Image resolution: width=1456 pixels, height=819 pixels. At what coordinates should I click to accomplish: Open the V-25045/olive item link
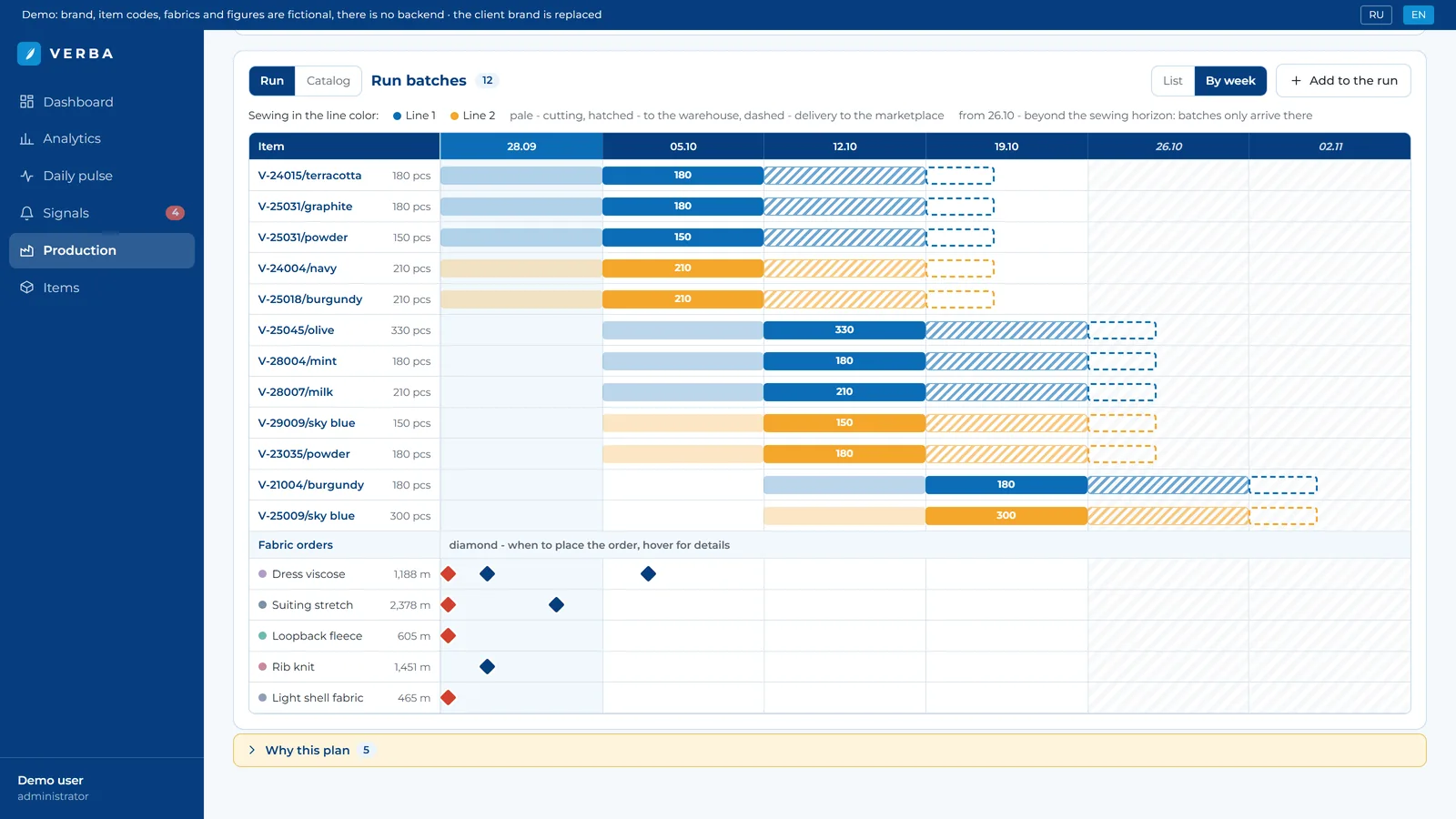coord(296,330)
